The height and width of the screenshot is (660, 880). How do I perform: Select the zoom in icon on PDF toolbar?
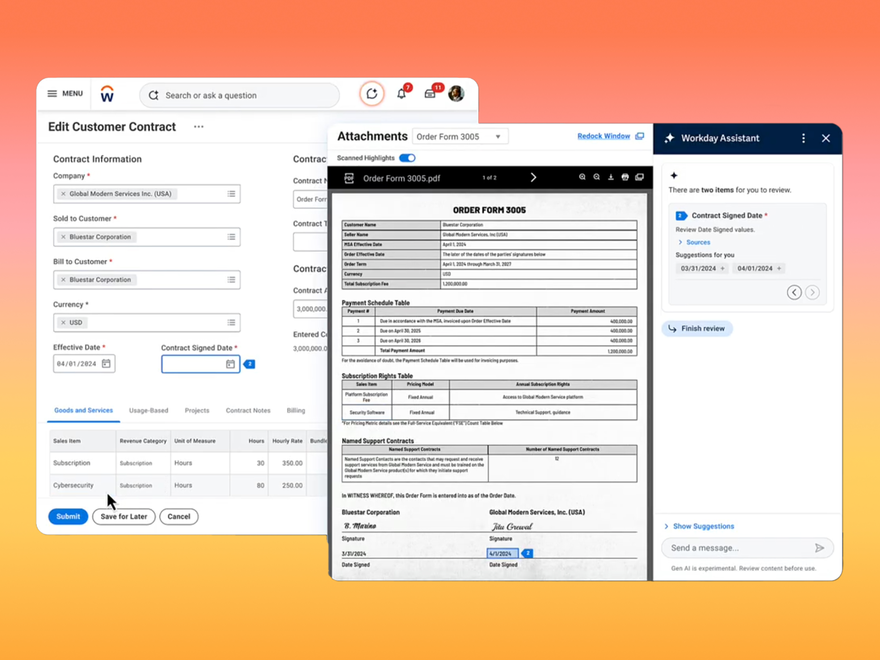[x=583, y=175]
